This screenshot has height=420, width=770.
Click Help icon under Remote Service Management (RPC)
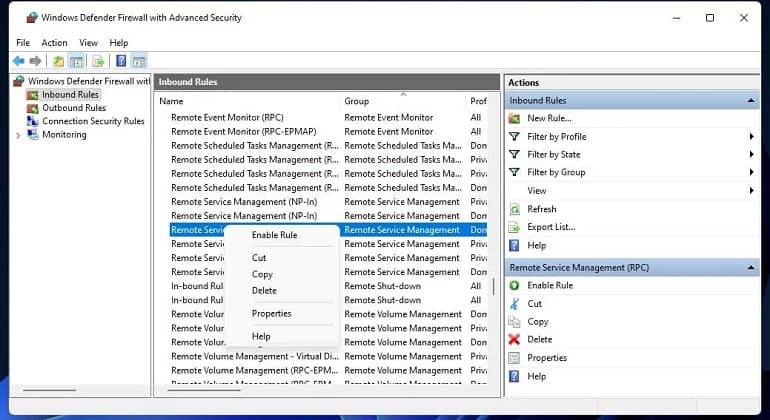tap(514, 376)
